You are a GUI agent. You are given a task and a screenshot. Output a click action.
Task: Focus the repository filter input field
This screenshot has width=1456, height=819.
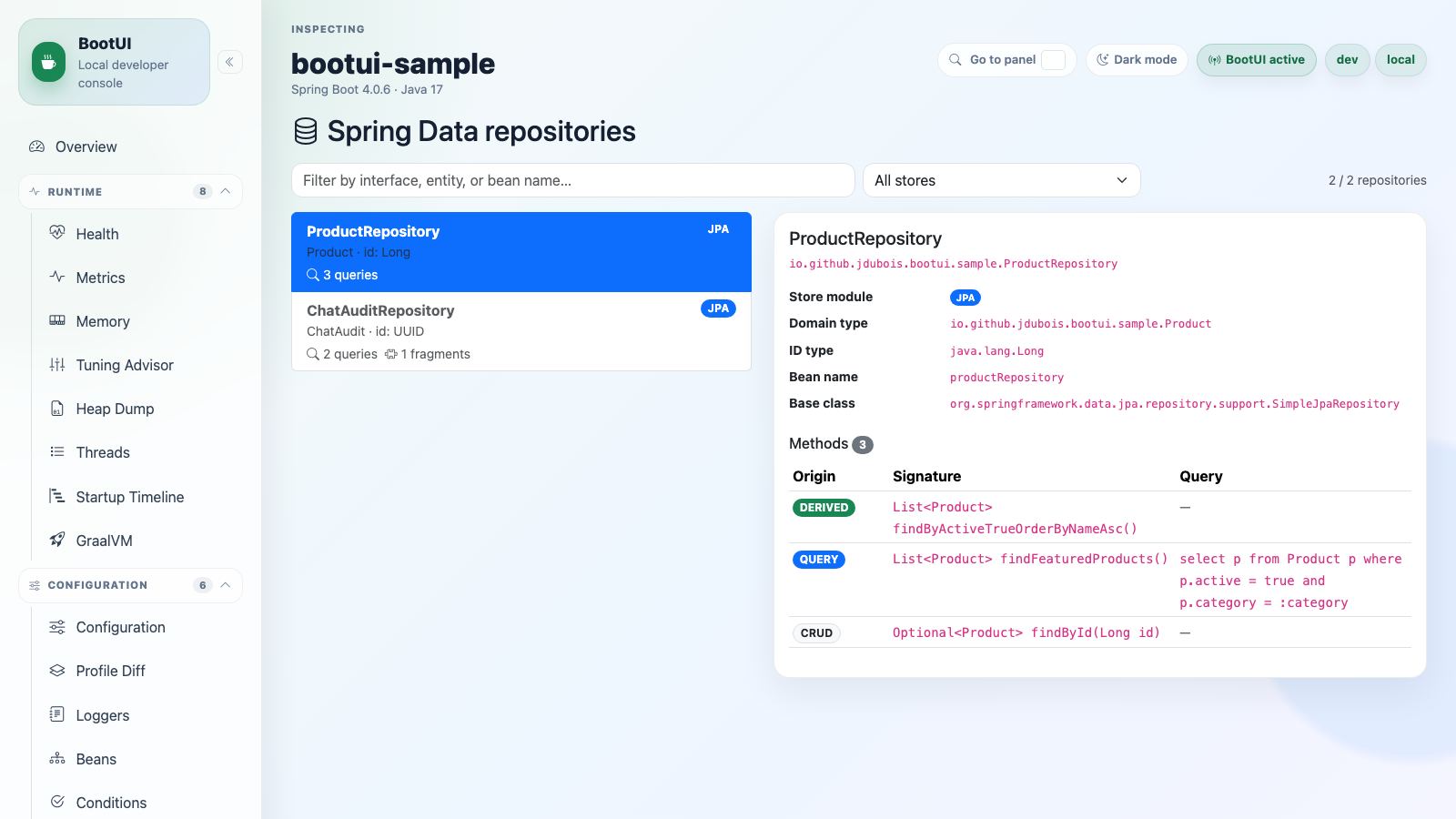pos(572,180)
